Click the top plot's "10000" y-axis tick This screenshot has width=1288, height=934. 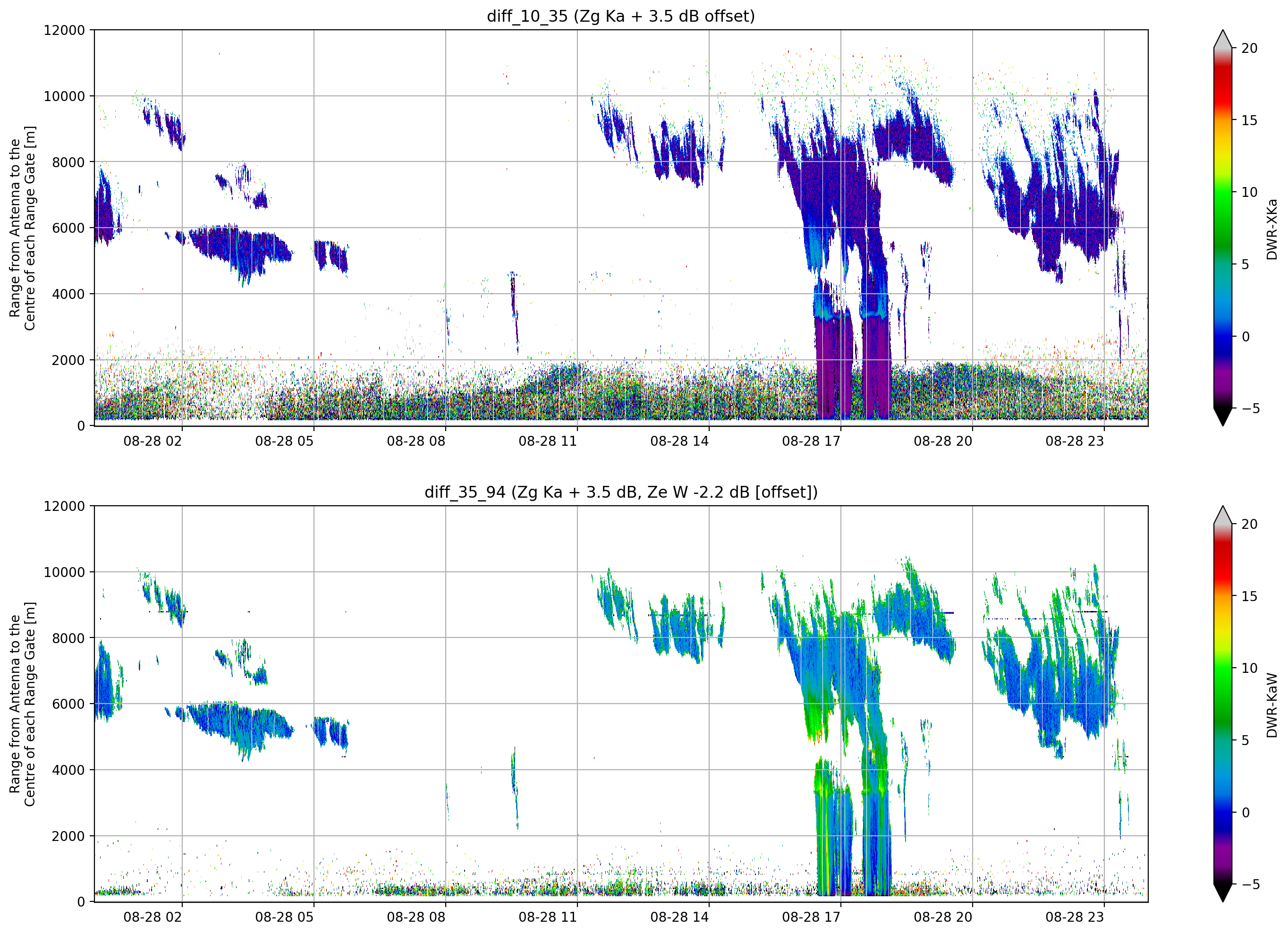pos(64,96)
